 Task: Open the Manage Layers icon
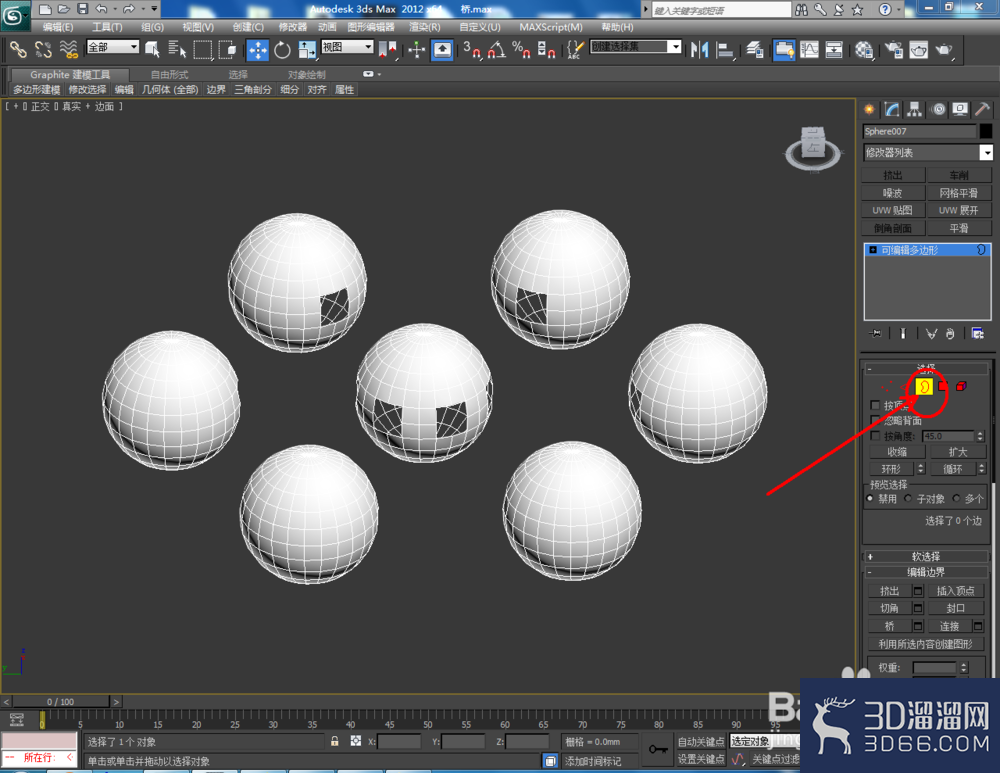[755, 50]
